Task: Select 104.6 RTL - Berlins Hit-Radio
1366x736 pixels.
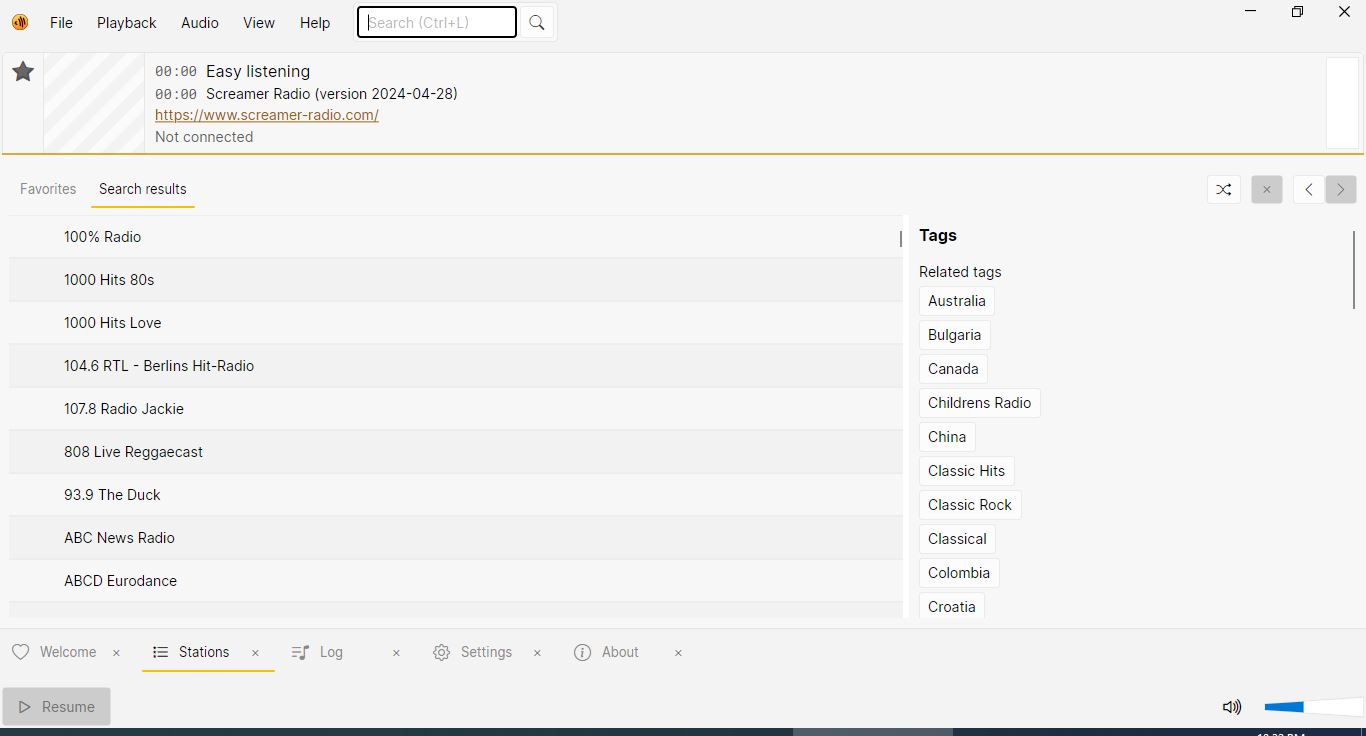Action: click(x=456, y=366)
